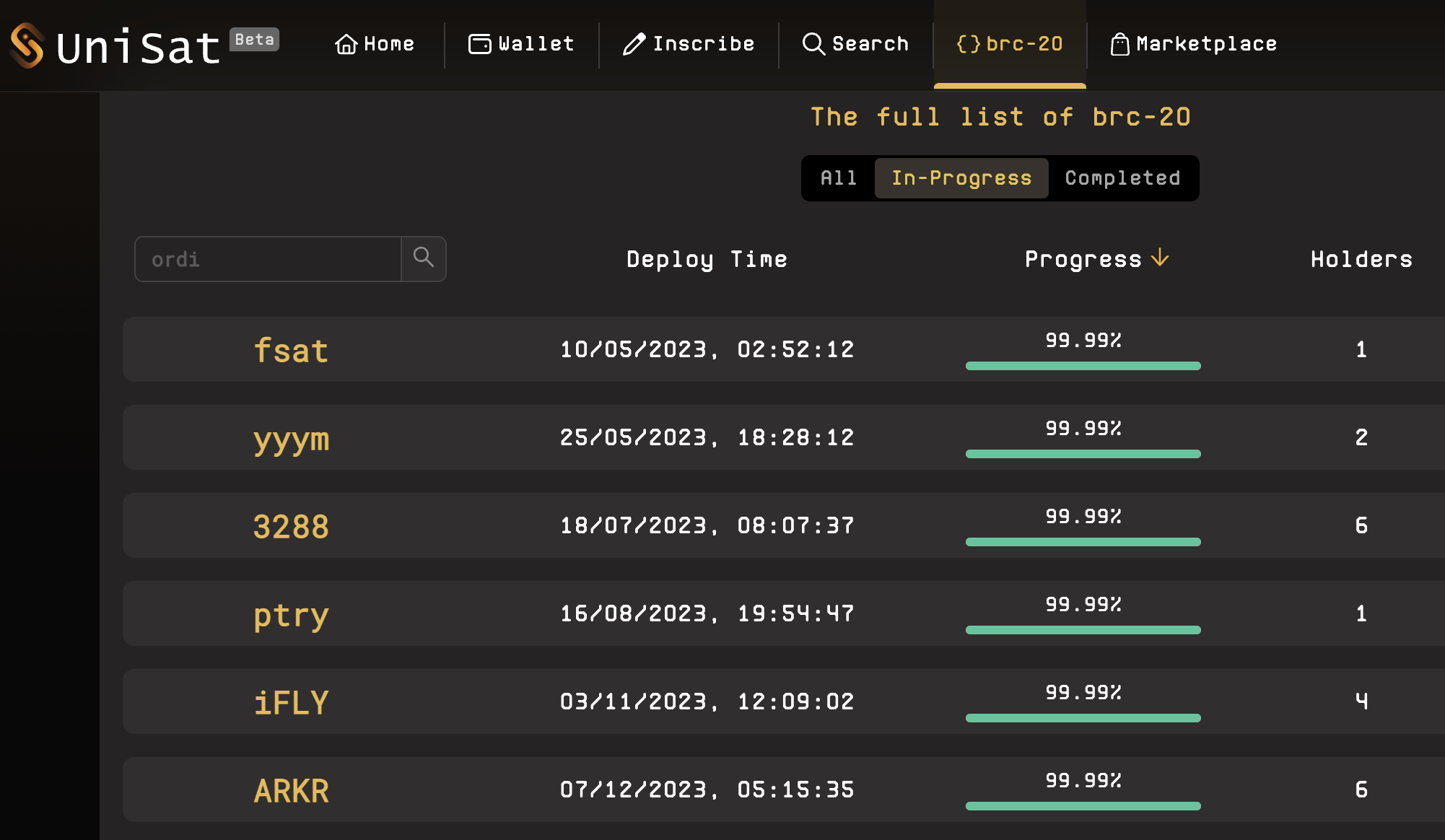Click the Home house icon
Screen dimensions: 1445x840
(346, 44)
